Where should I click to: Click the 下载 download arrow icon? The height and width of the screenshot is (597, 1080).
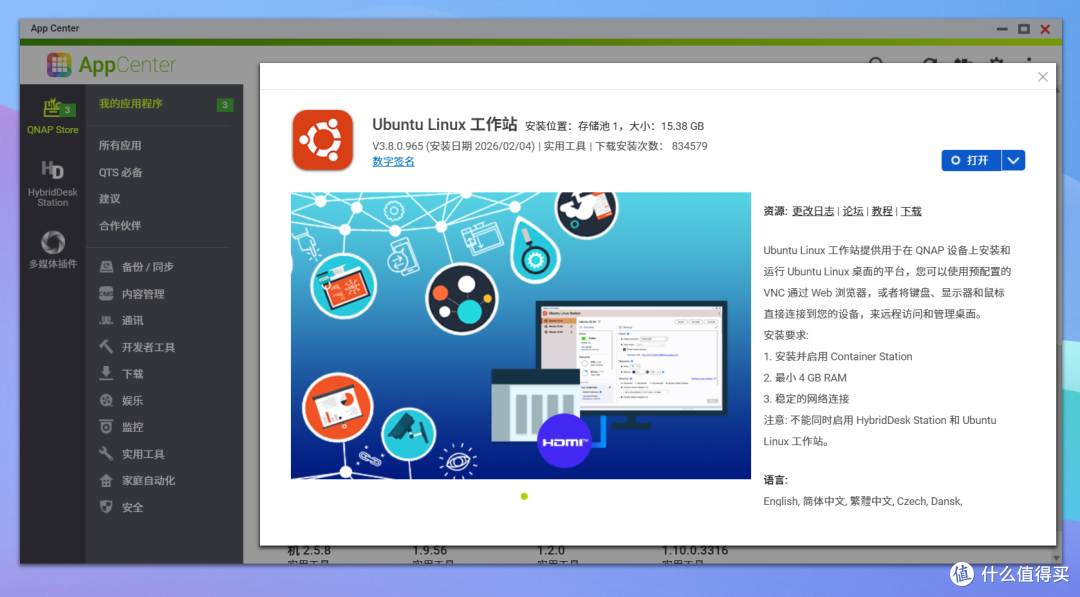106,373
